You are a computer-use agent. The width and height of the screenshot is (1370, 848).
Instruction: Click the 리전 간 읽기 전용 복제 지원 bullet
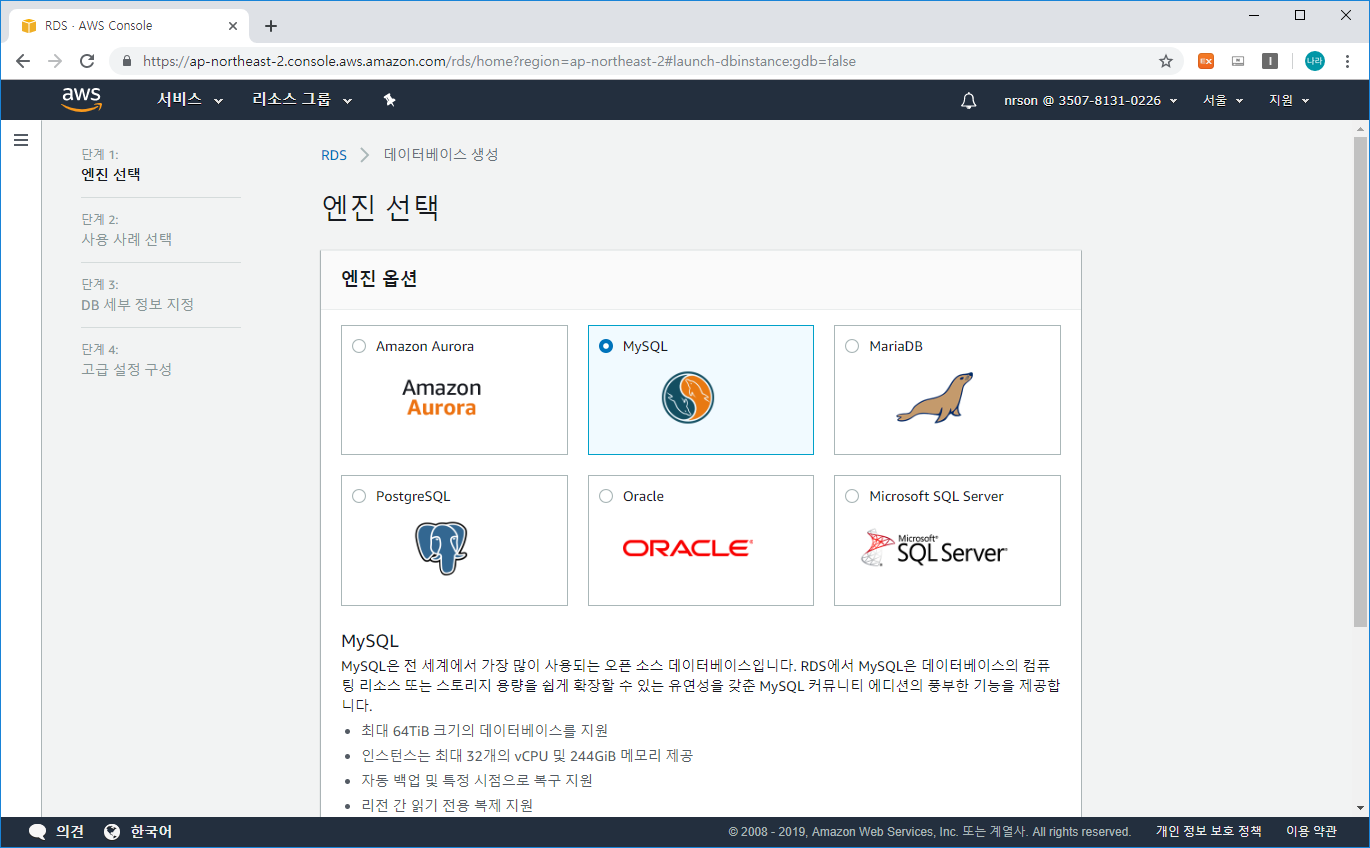(x=447, y=805)
